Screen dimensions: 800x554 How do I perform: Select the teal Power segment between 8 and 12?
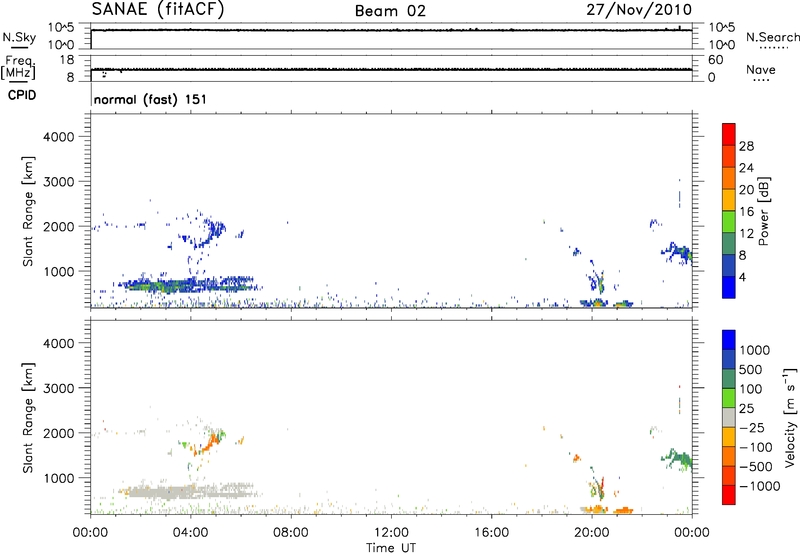[729, 243]
